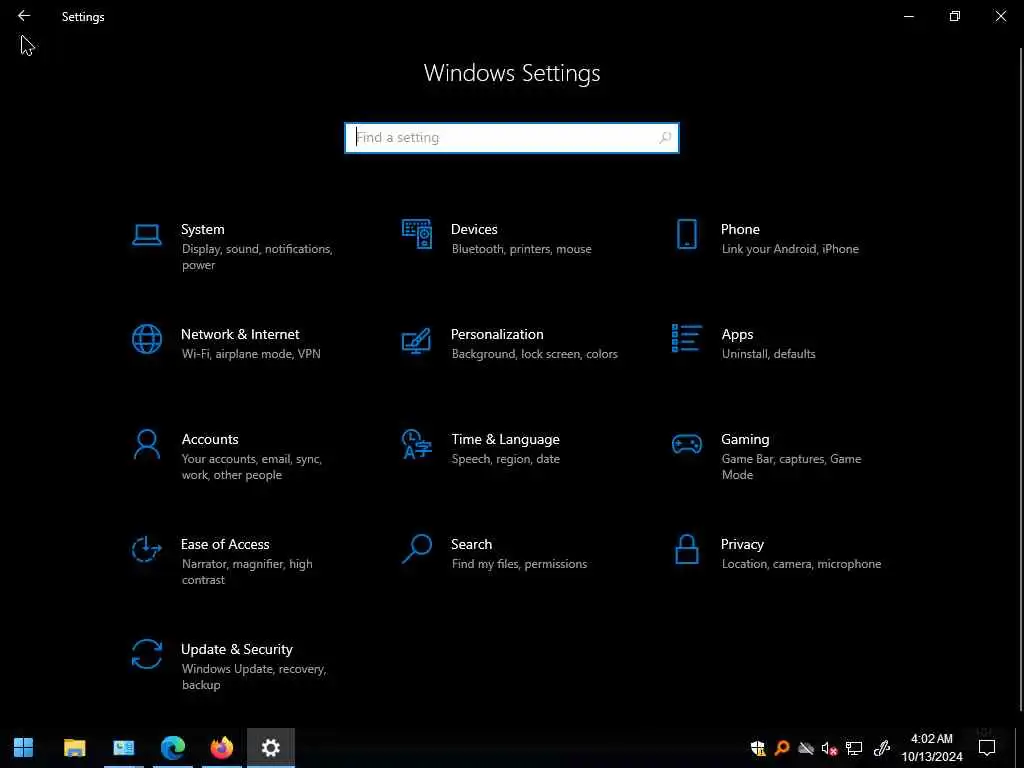
Task: Open Network & Internet globe icon
Action: coord(146,339)
